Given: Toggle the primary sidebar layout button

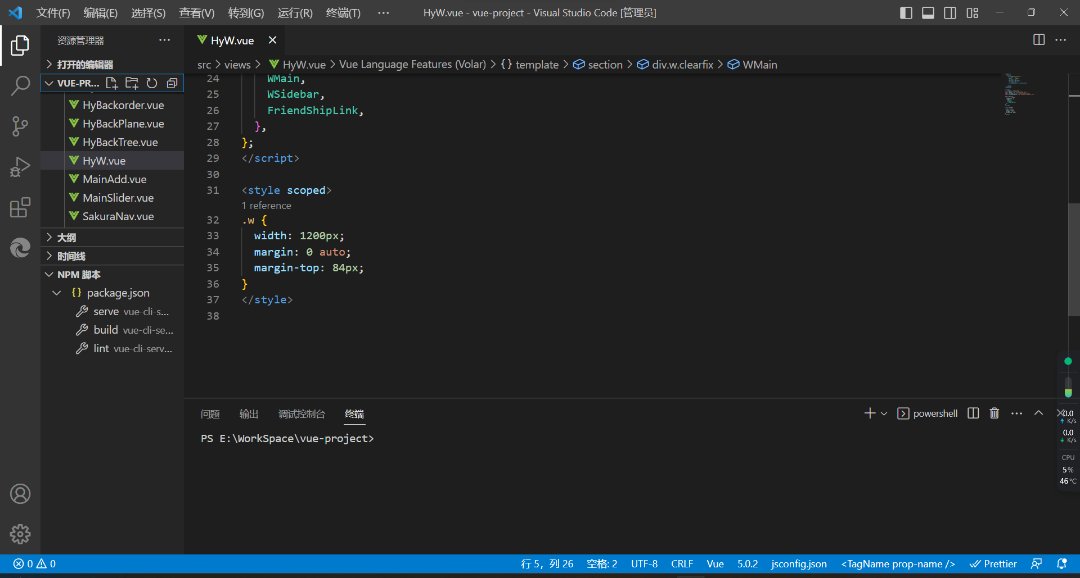Looking at the screenshot, I should (906, 13).
